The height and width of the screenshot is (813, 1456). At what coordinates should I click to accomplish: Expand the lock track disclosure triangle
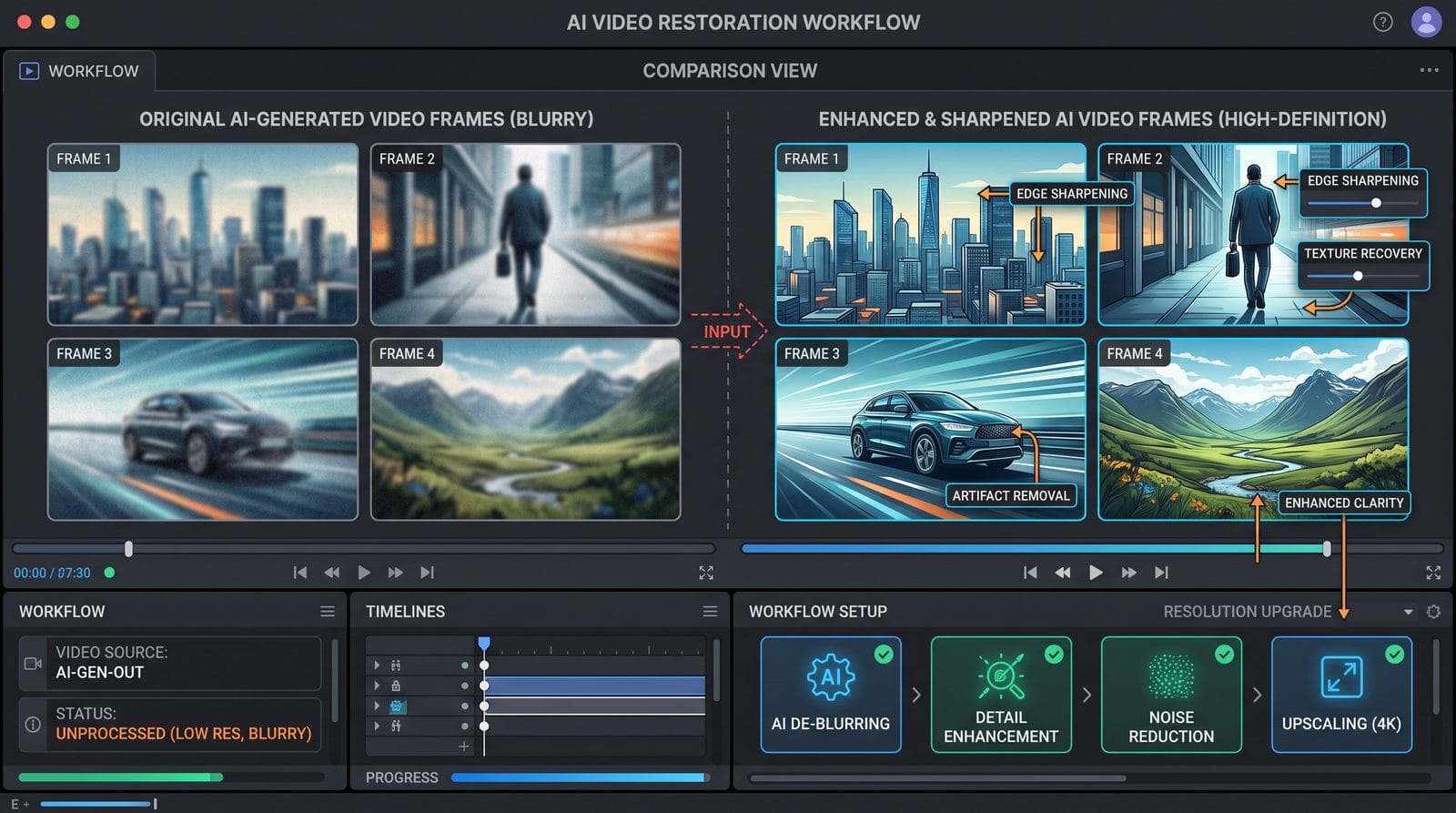[377, 686]
